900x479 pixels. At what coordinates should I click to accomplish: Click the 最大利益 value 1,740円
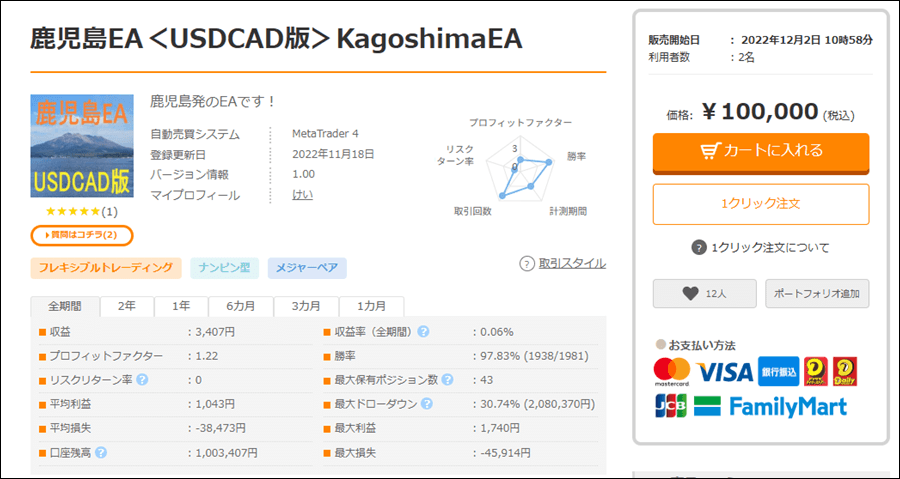click(500, 429)
